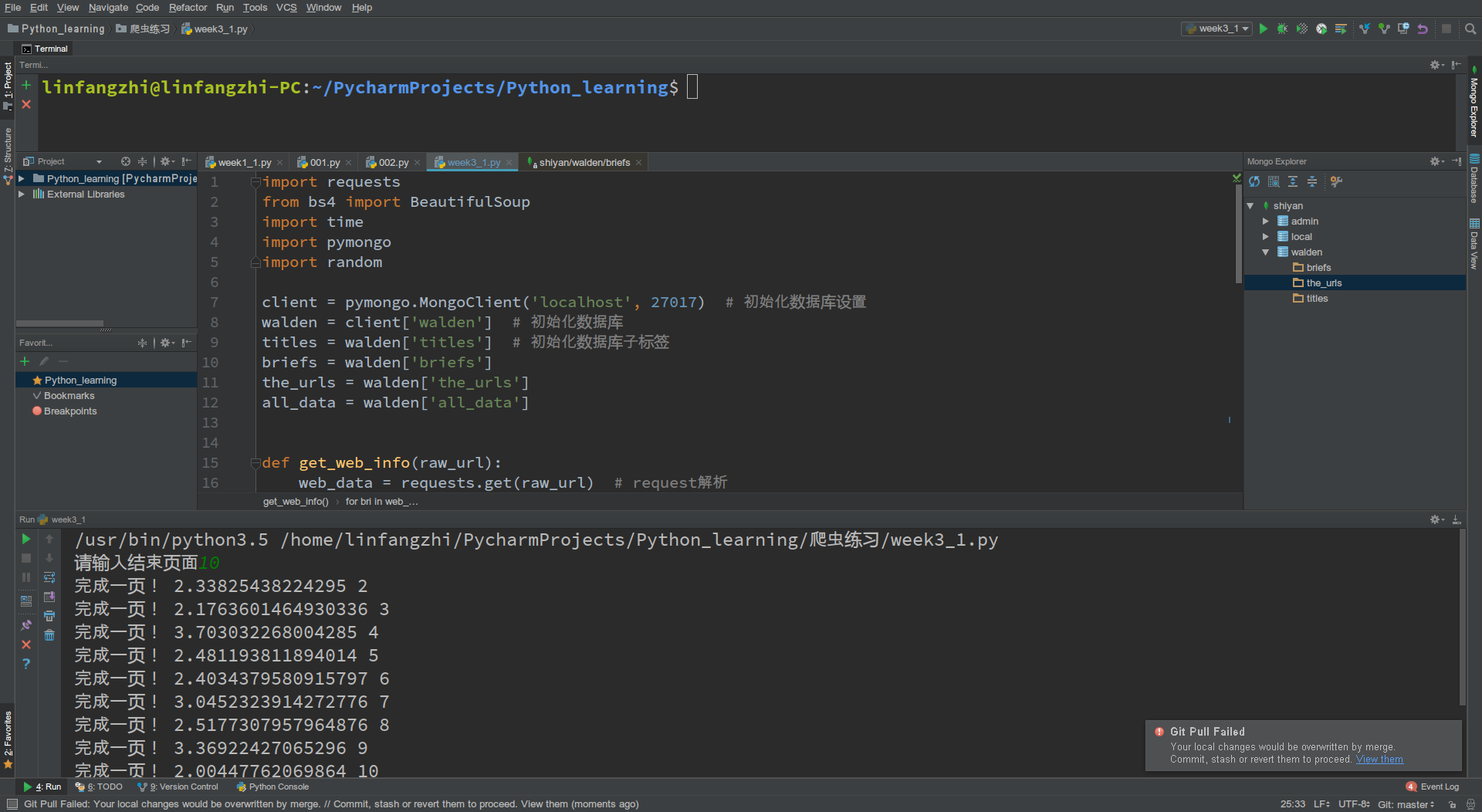This screenshot has width=1482, height=812.
Task: Toggle pin tab in Run panel
Action: point(26,625)
